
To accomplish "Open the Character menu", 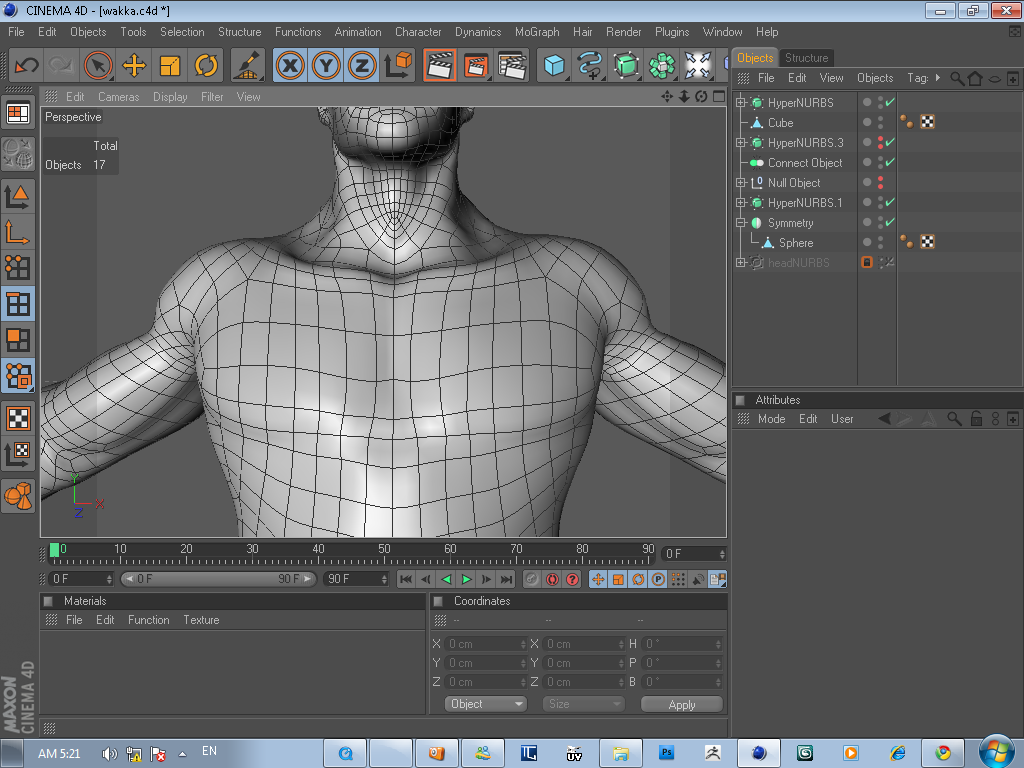I will tap(418, 32).
